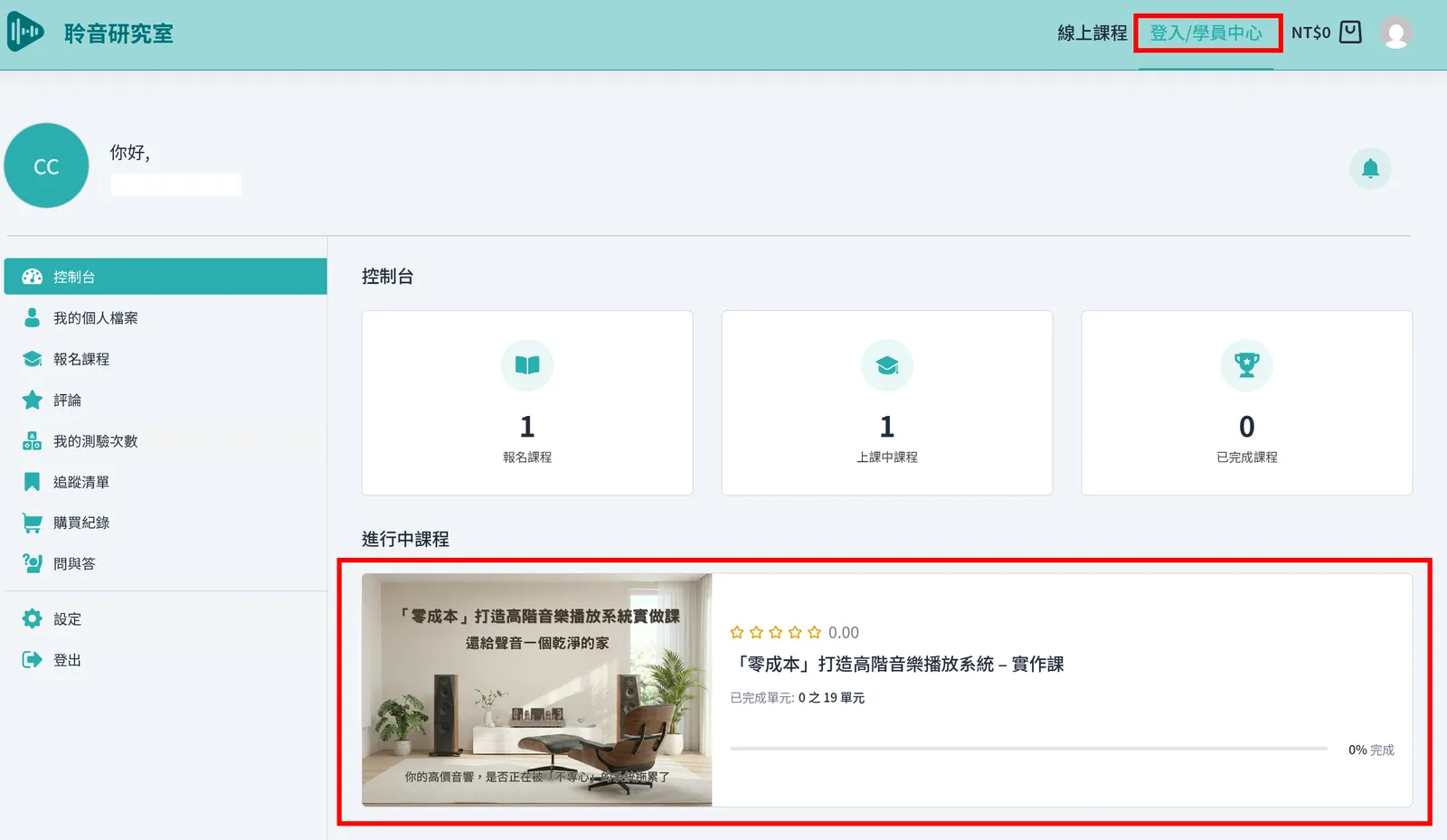
Task: Click 登出 to log out
Action: (x=67, y=660)
